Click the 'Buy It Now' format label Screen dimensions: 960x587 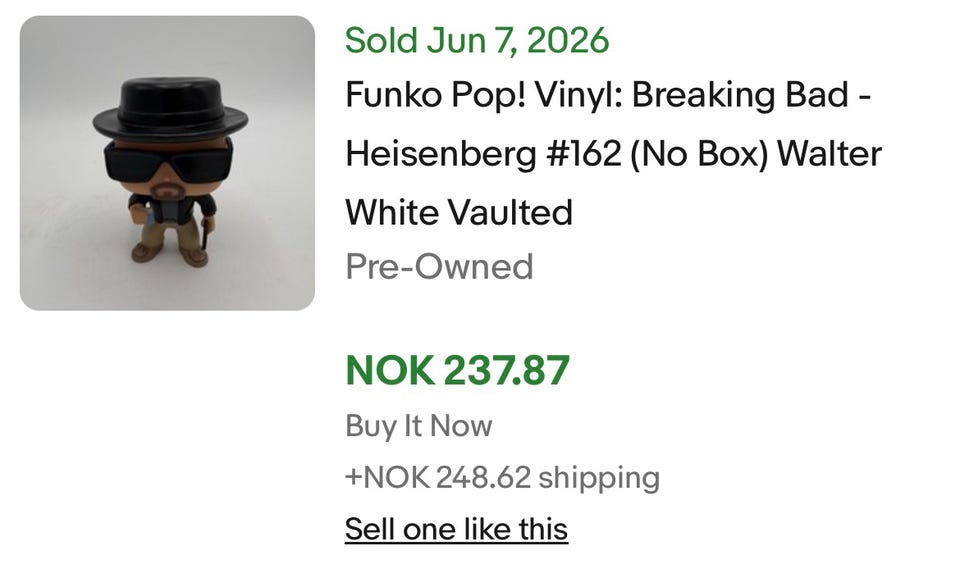point(419,426)
